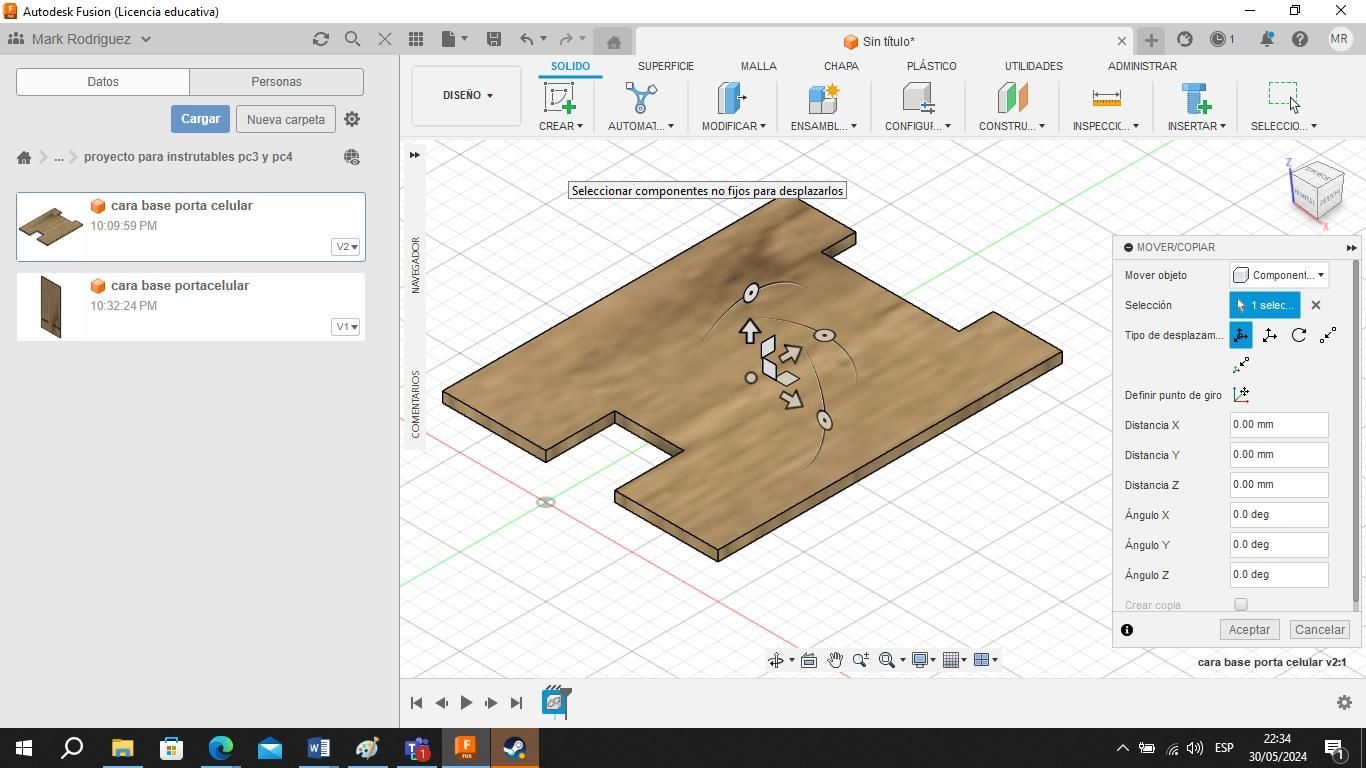Expand the DISEÑO workspace dropdown
The height and width of the screenshot is (768, 1366).
click(x=467, y=95)
